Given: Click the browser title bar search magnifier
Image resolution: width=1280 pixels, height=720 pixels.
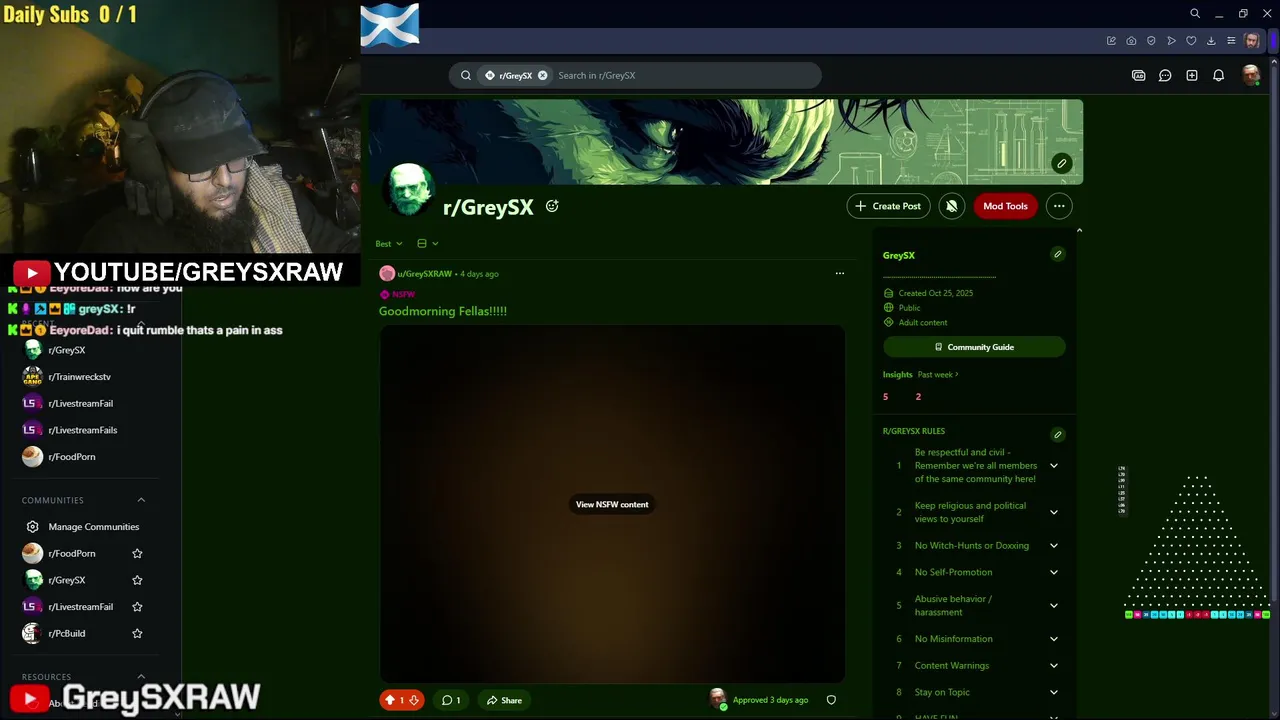Looking at the screenshot, I should click(x=1195, y=14).
